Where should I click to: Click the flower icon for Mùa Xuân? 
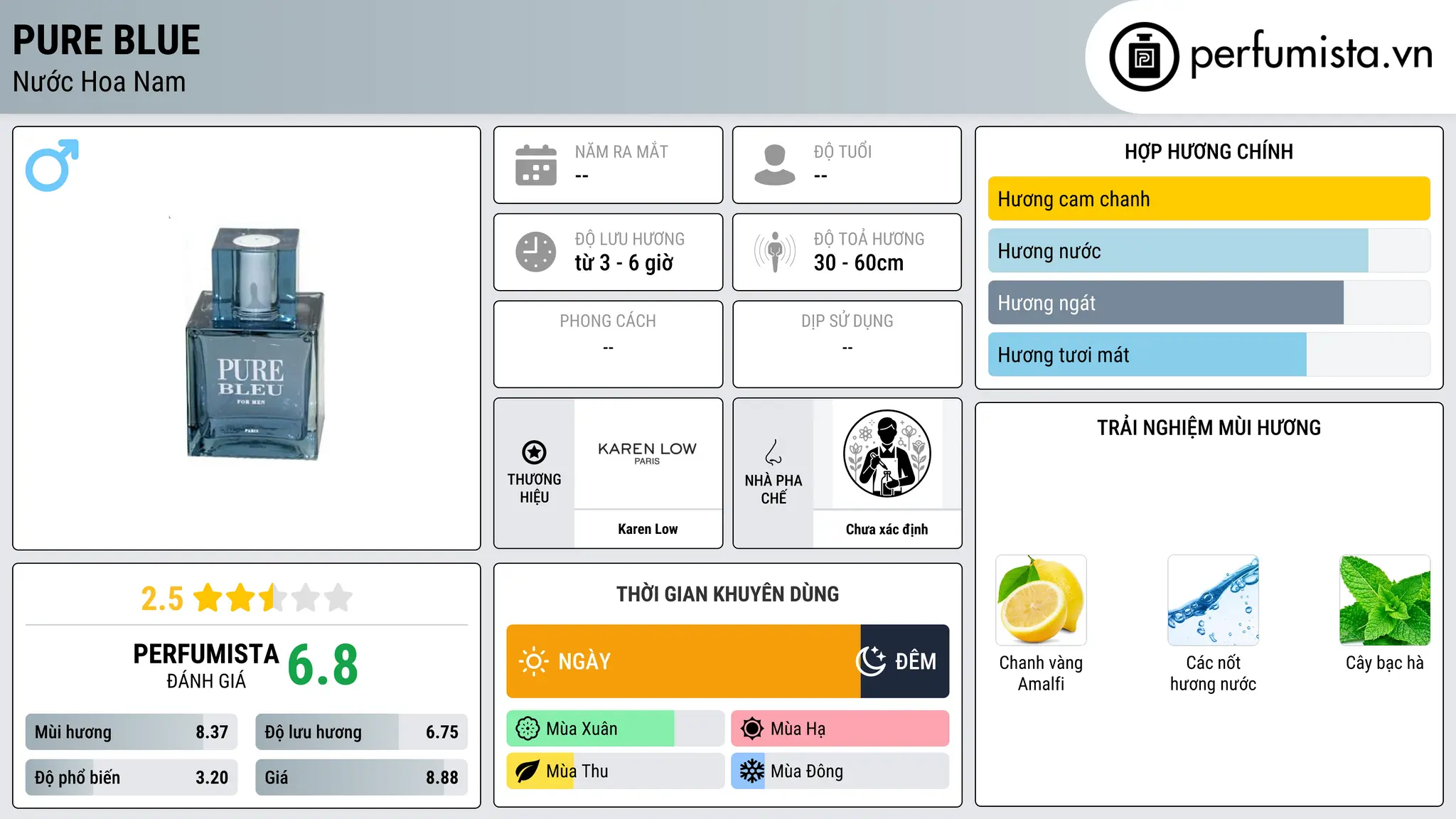click(528, 729)
